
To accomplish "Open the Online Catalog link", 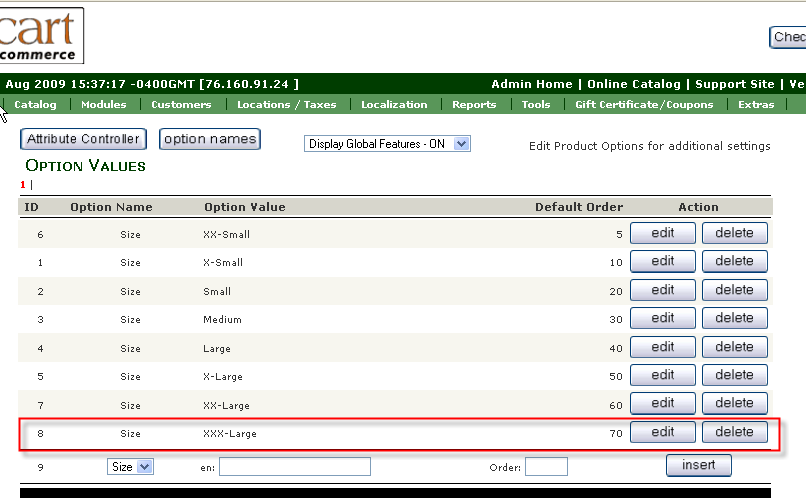I will pos(634,84).
